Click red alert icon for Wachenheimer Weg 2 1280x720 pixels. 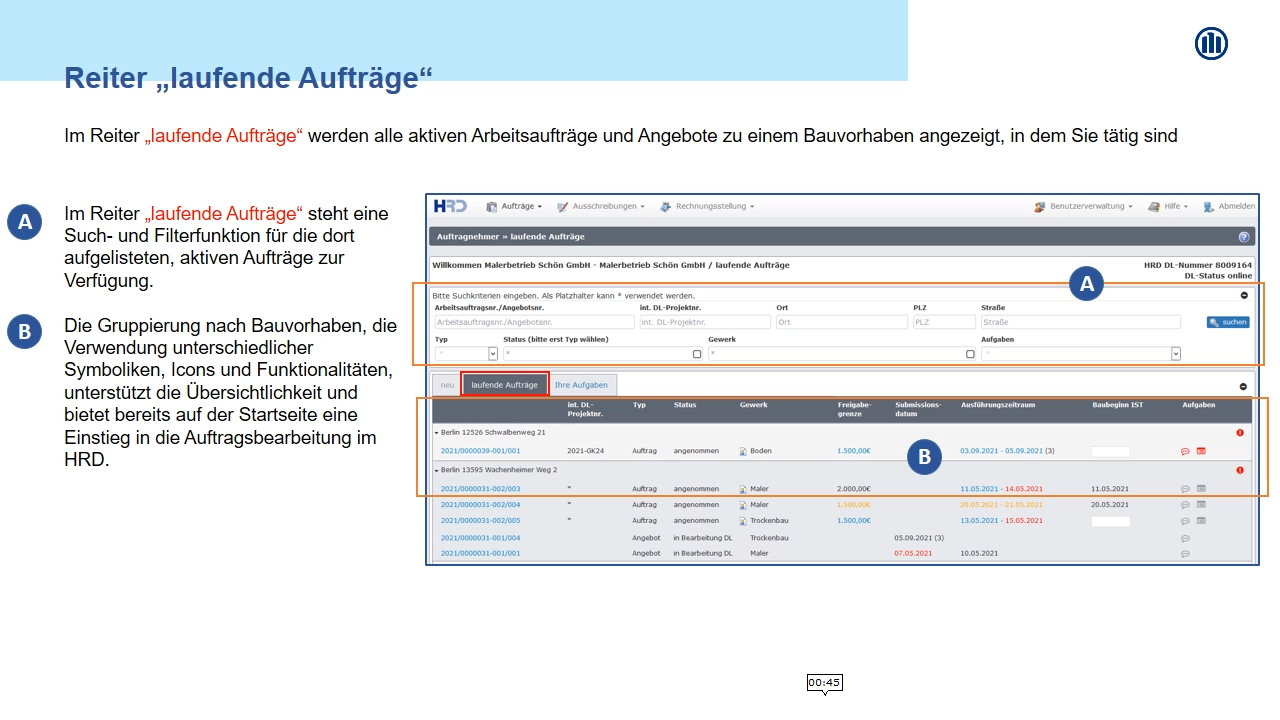[x=1240, y=469]
